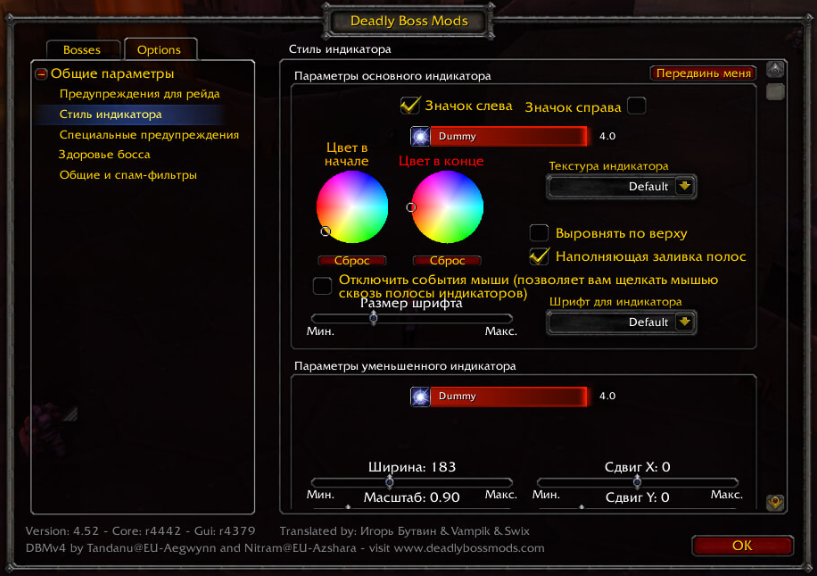The height and width of the screenshot is (576, 817).
Task: Click the scroll-down arrow of options panel
Action: point(775,503)
